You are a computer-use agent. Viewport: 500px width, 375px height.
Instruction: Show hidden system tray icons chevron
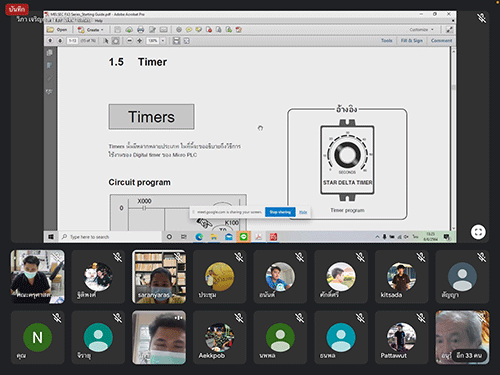[x=377, y=237]
